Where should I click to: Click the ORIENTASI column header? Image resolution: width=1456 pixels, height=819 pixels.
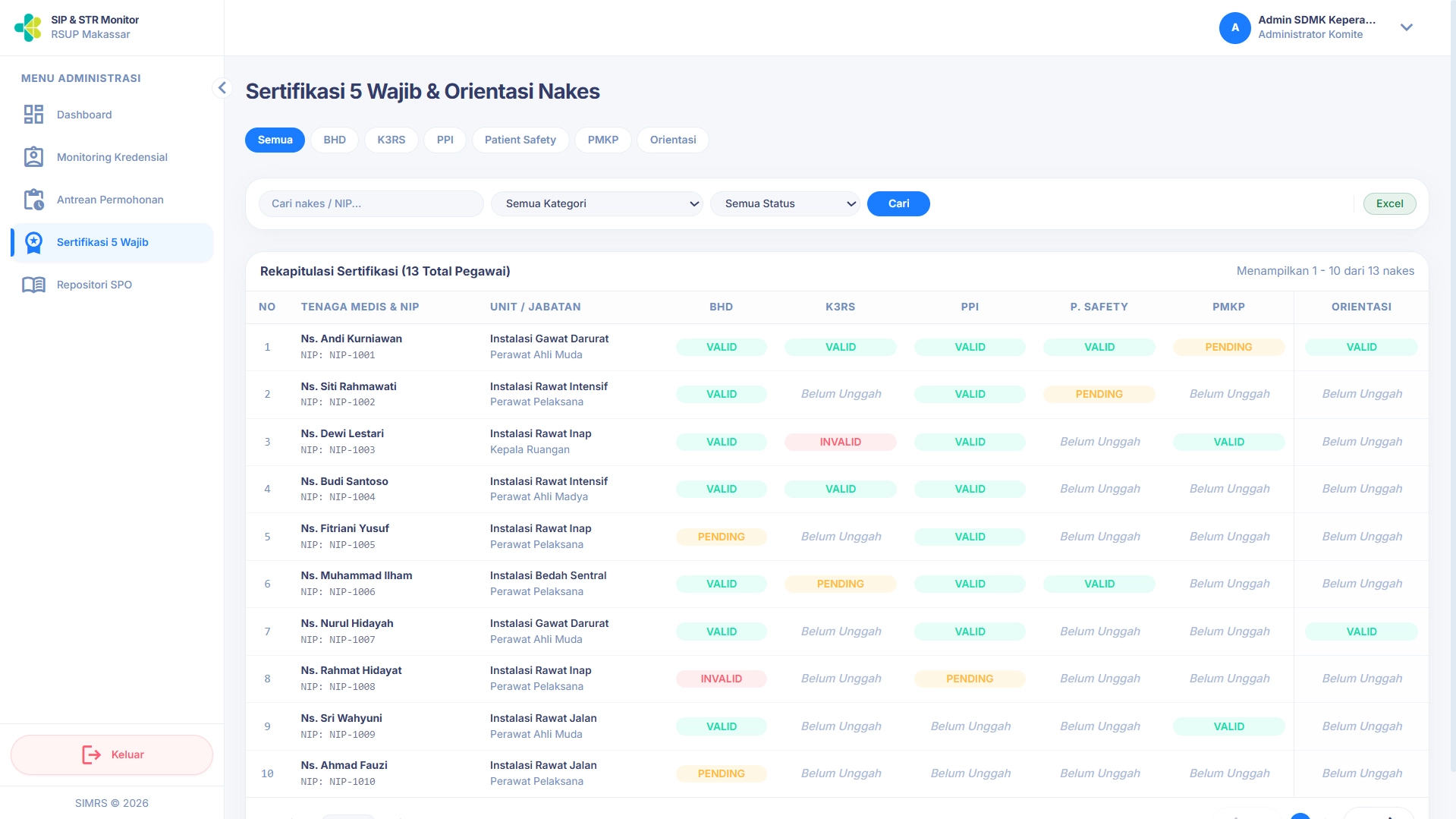coord(1361,307)
